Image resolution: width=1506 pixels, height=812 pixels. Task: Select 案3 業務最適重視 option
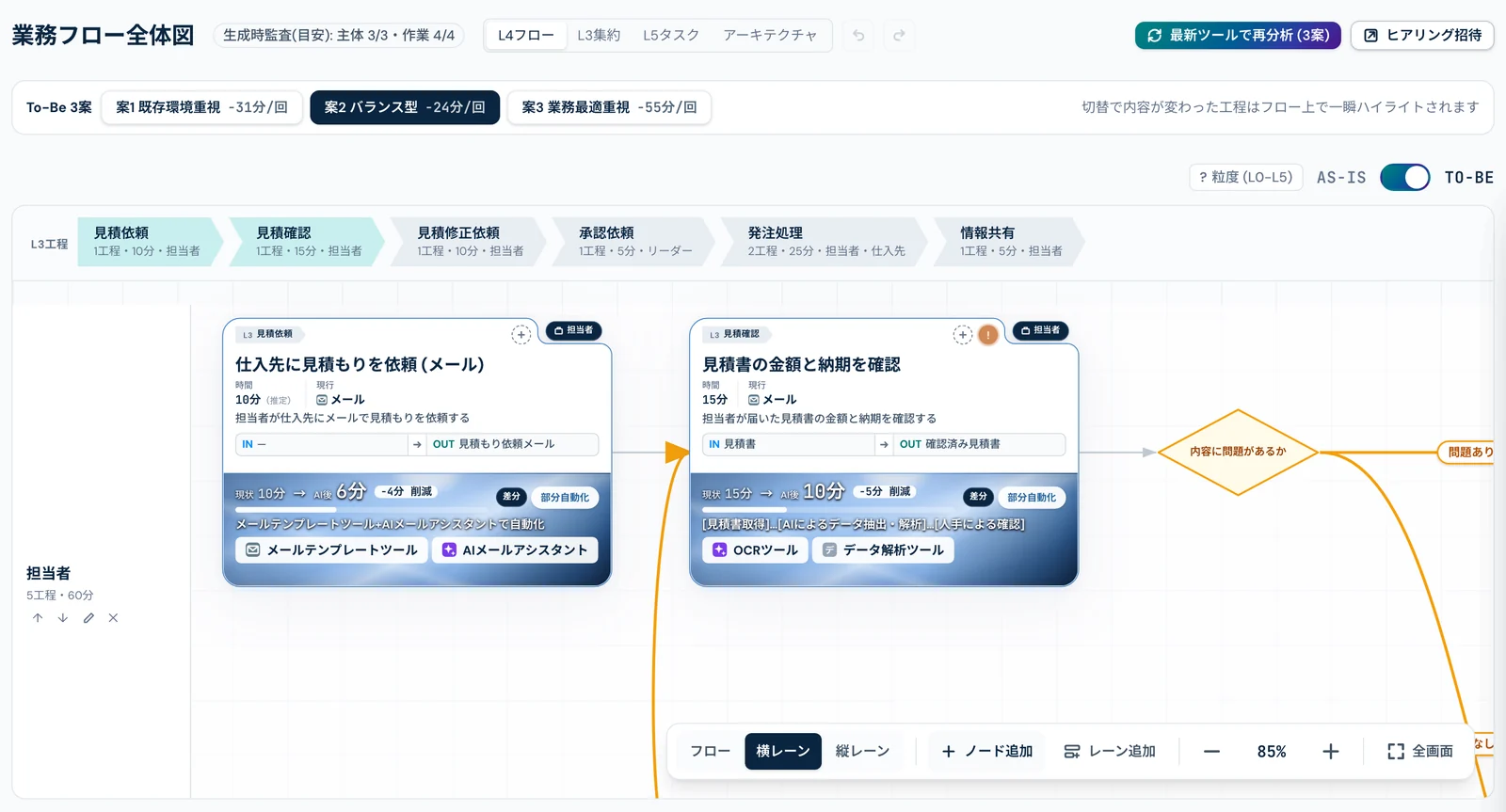point(609,107)
